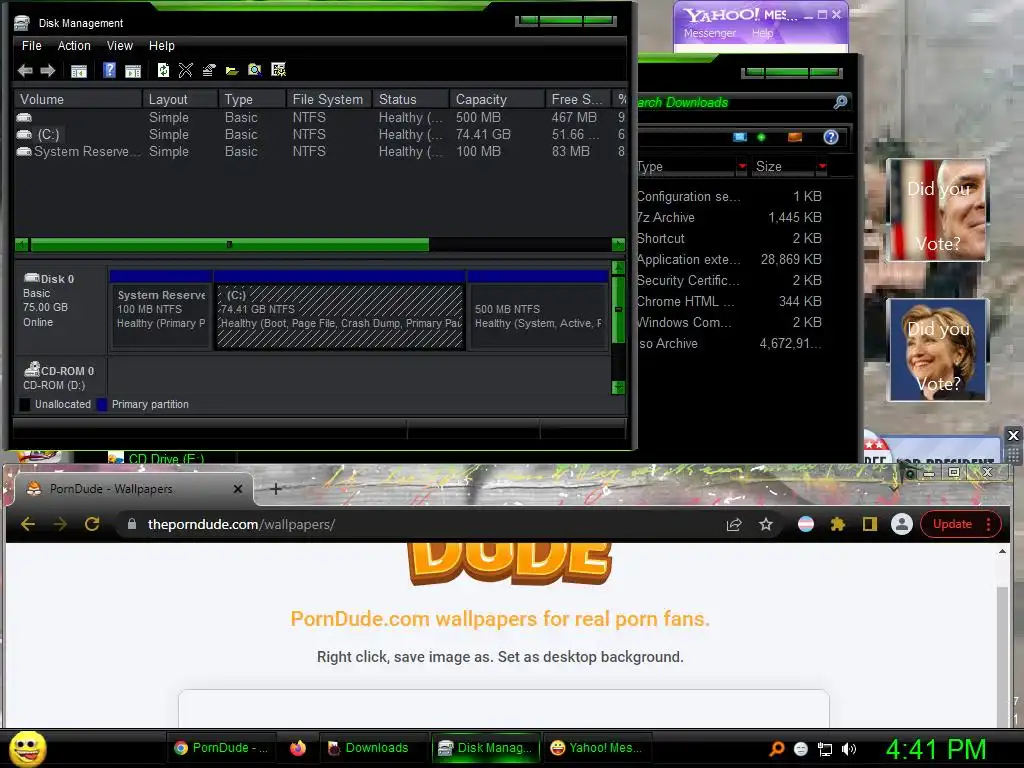Viewport: 1024px width, 768px height.
Task: Go back in Disk Management toolbar
Action: (25, 71)
